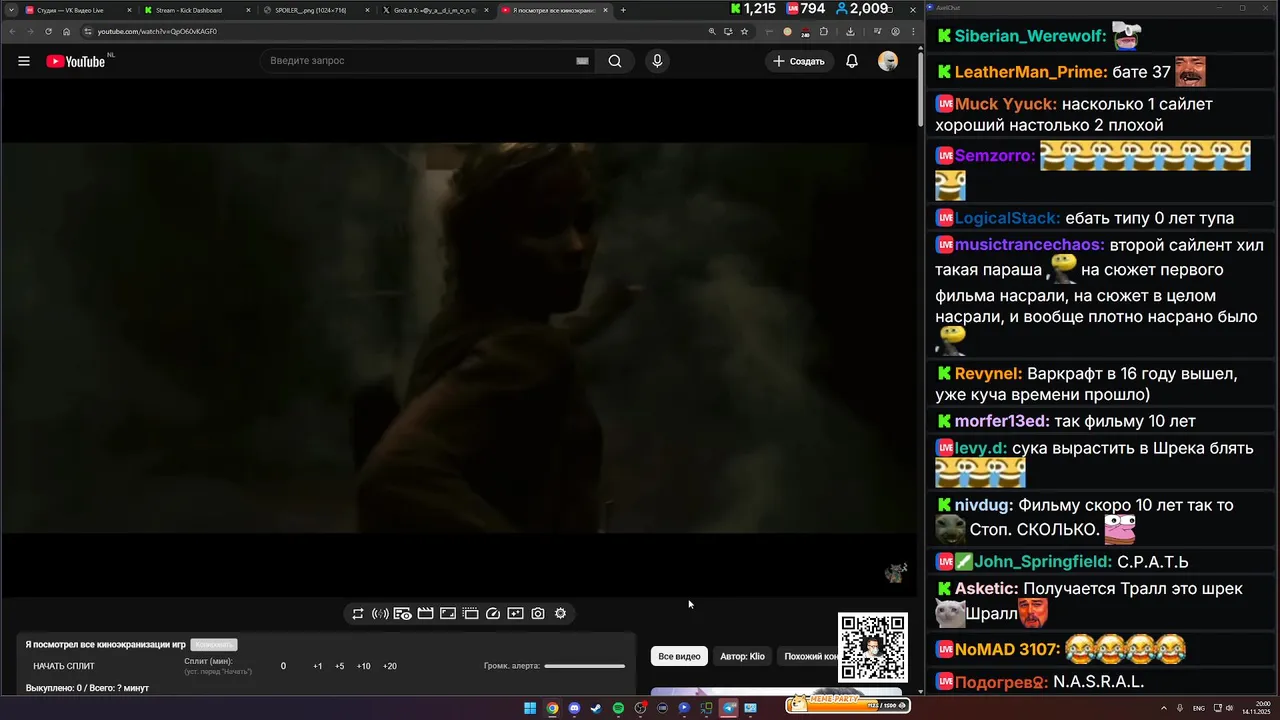The width and height of the screenshot is (1280, 720).
Task: Open the YouTube account avatar menu
Action: [888, 61]
